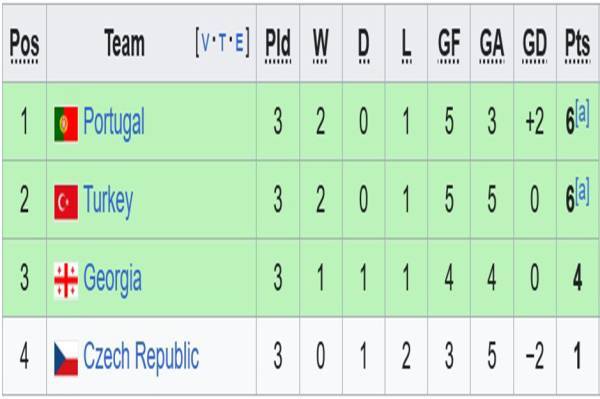Screen dimensions: 600x399
Task: Click the GD column header abbreviation
Action: click(x=535, y=45)
